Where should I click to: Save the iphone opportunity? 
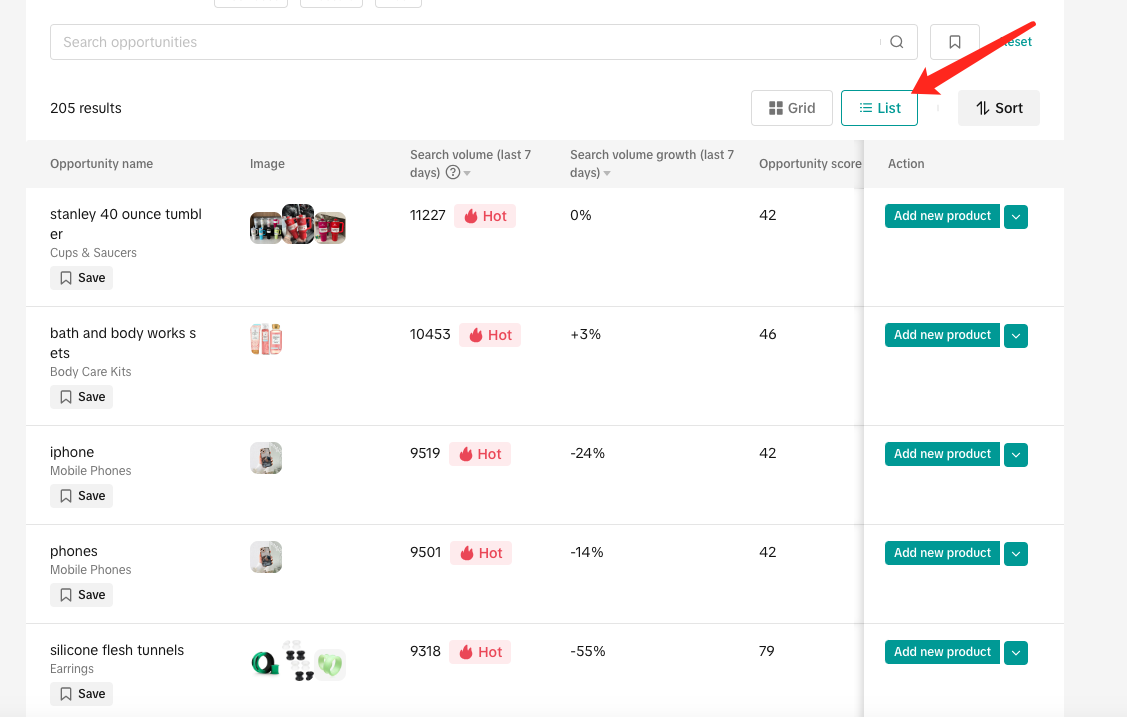tap(82, 496)
